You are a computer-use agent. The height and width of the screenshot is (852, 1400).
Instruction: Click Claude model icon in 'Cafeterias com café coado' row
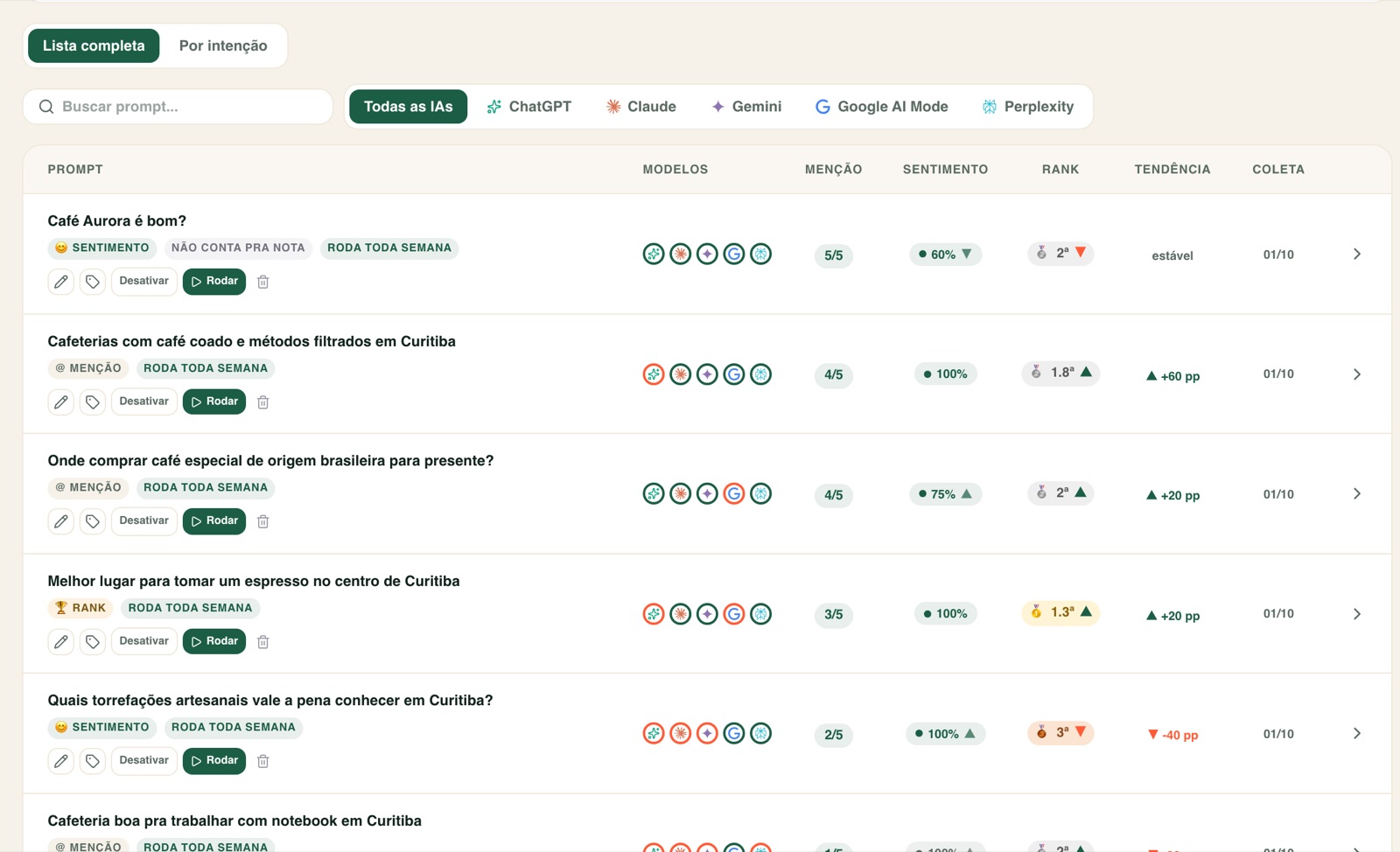coord(680,374)
